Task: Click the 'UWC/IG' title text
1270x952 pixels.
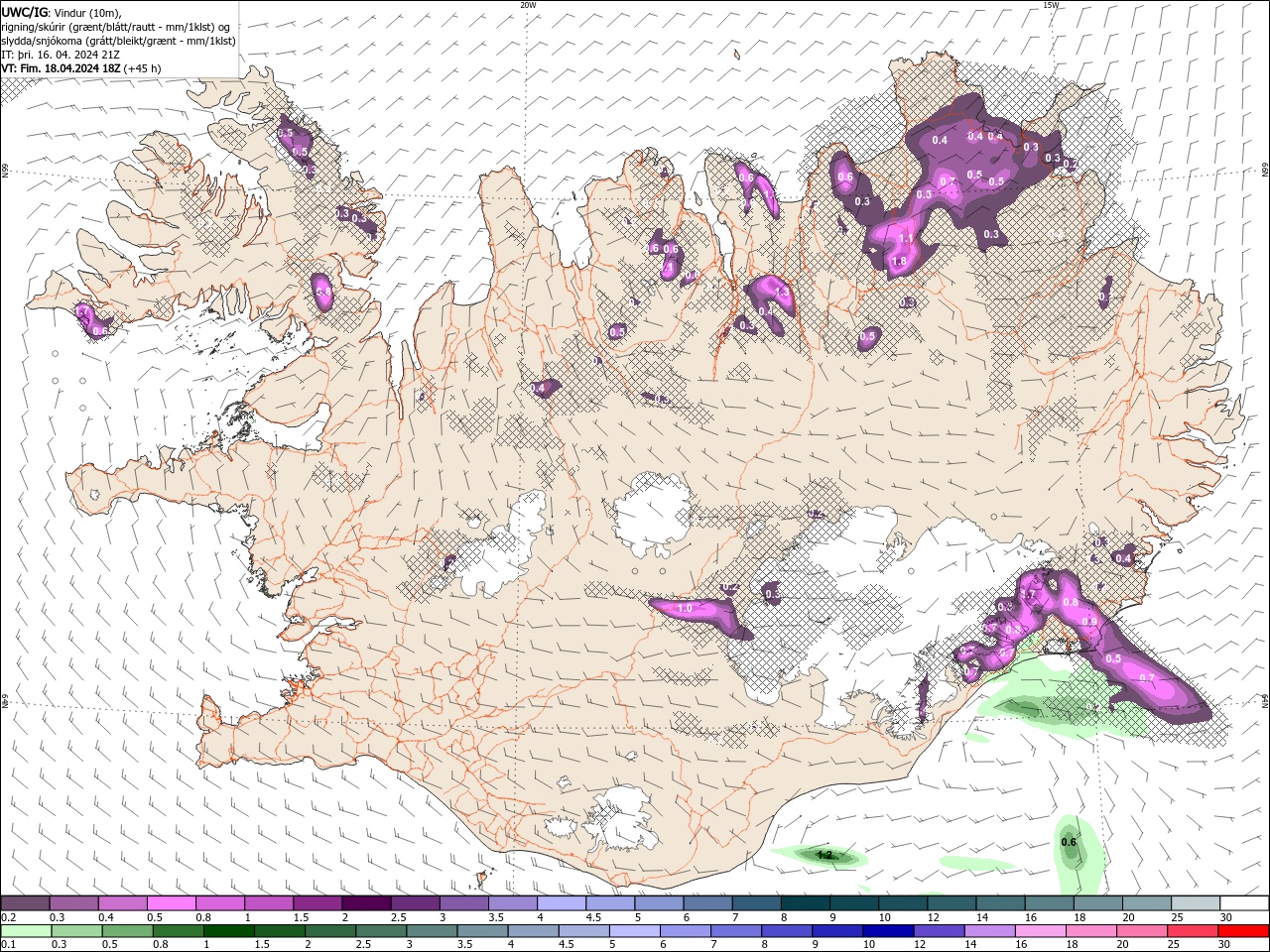Action: click(24, 12)
